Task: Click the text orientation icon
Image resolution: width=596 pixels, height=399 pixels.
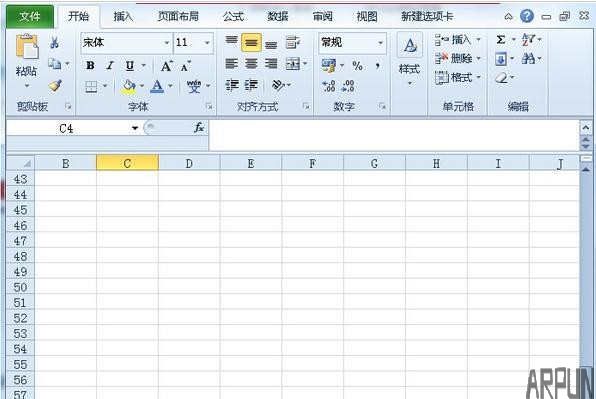Action: point(278,85)
